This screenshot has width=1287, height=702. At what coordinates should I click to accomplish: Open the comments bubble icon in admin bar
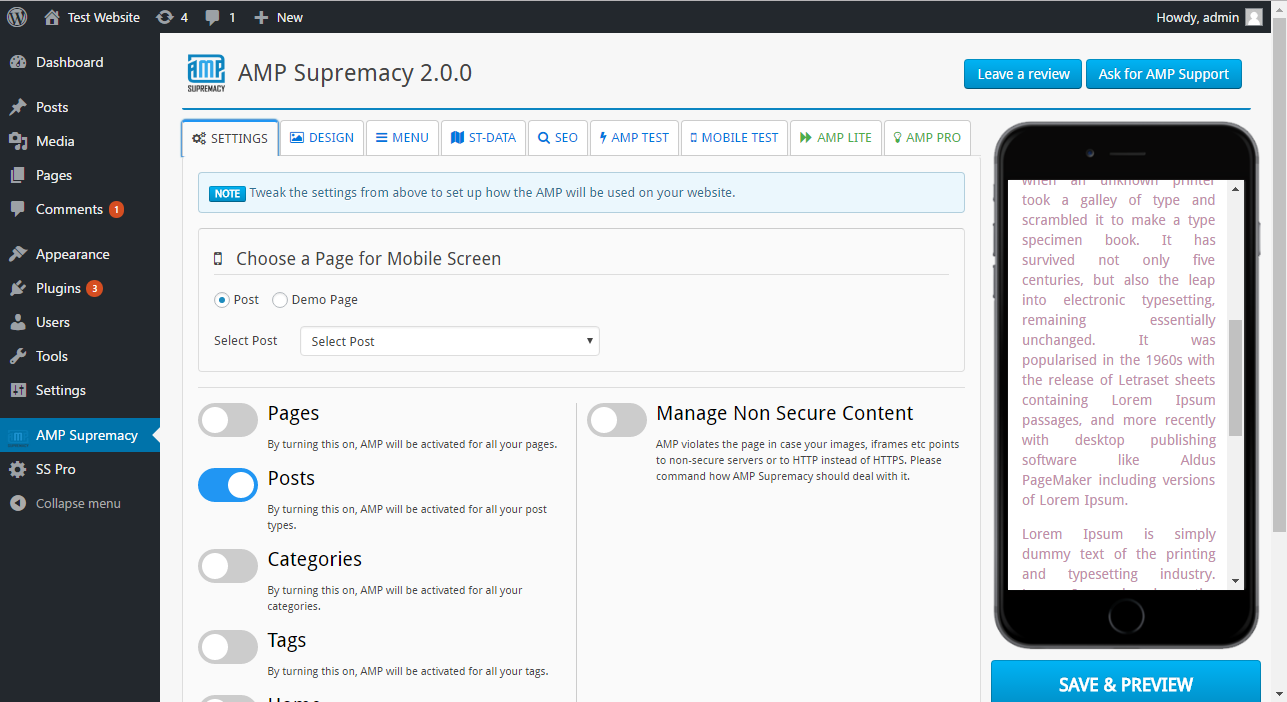[212, 17]
